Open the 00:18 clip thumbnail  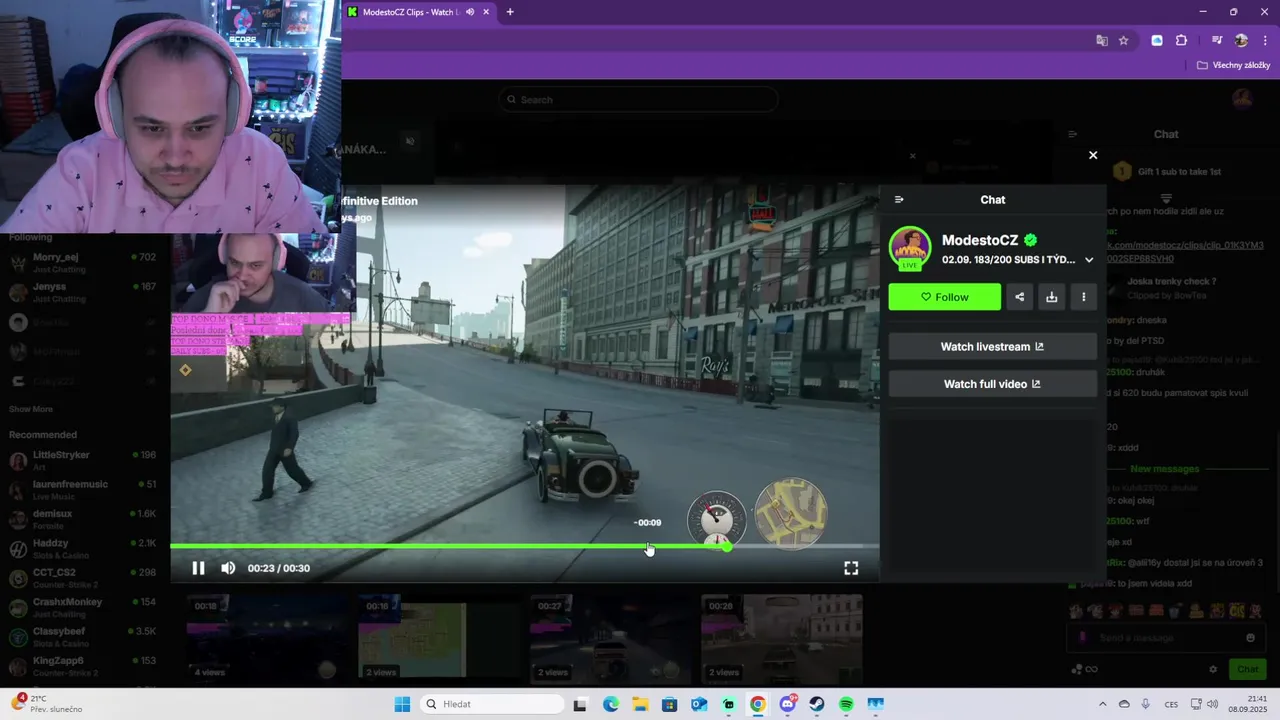266,637
